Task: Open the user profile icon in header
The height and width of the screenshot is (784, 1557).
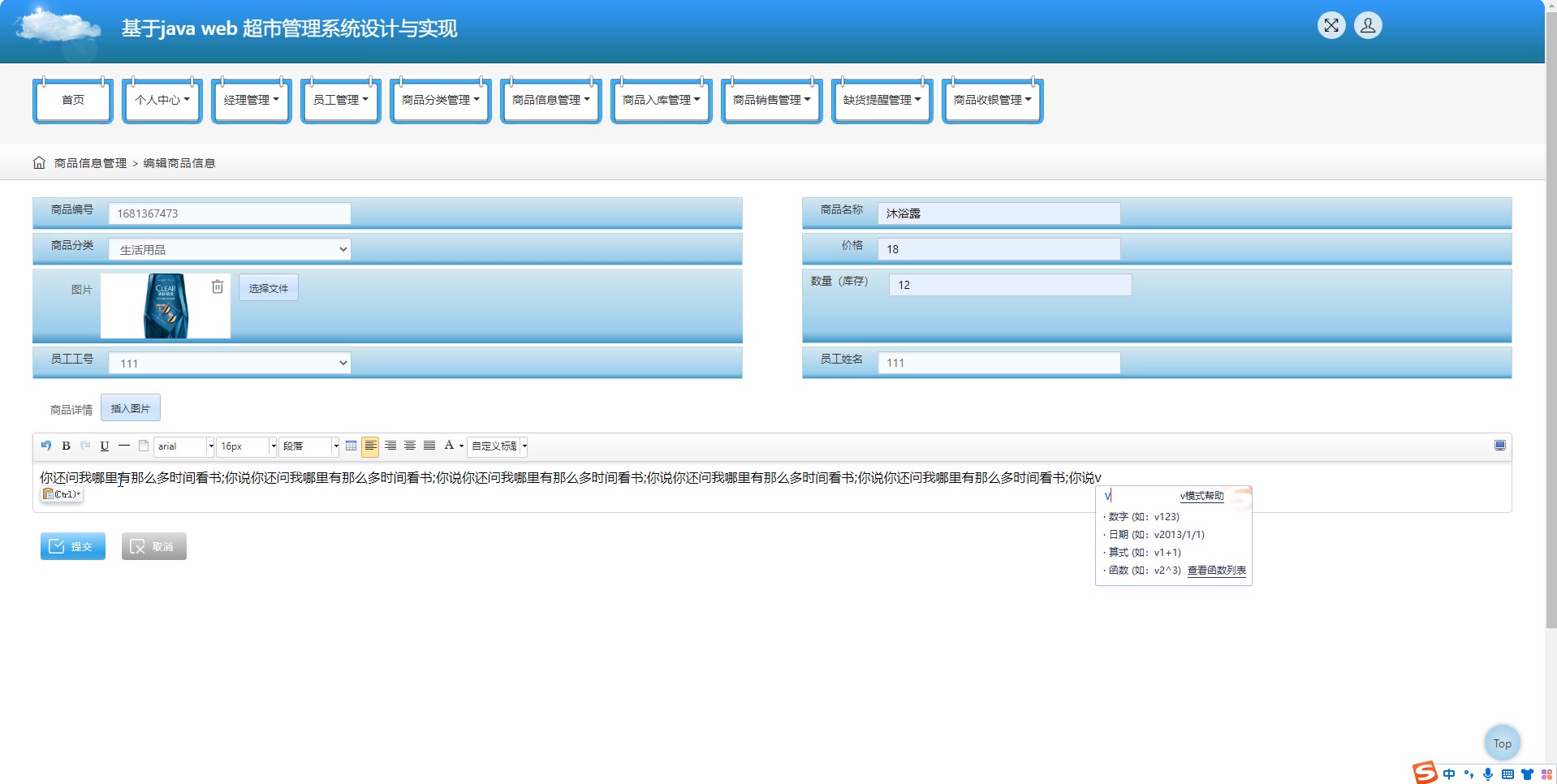Action: (1367, 26)
